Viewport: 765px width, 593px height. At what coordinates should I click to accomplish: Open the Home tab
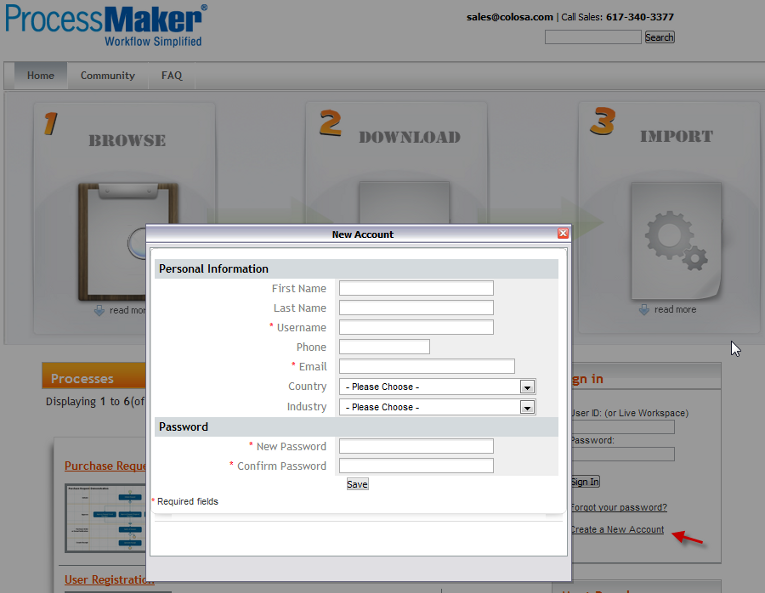(41, 75)
